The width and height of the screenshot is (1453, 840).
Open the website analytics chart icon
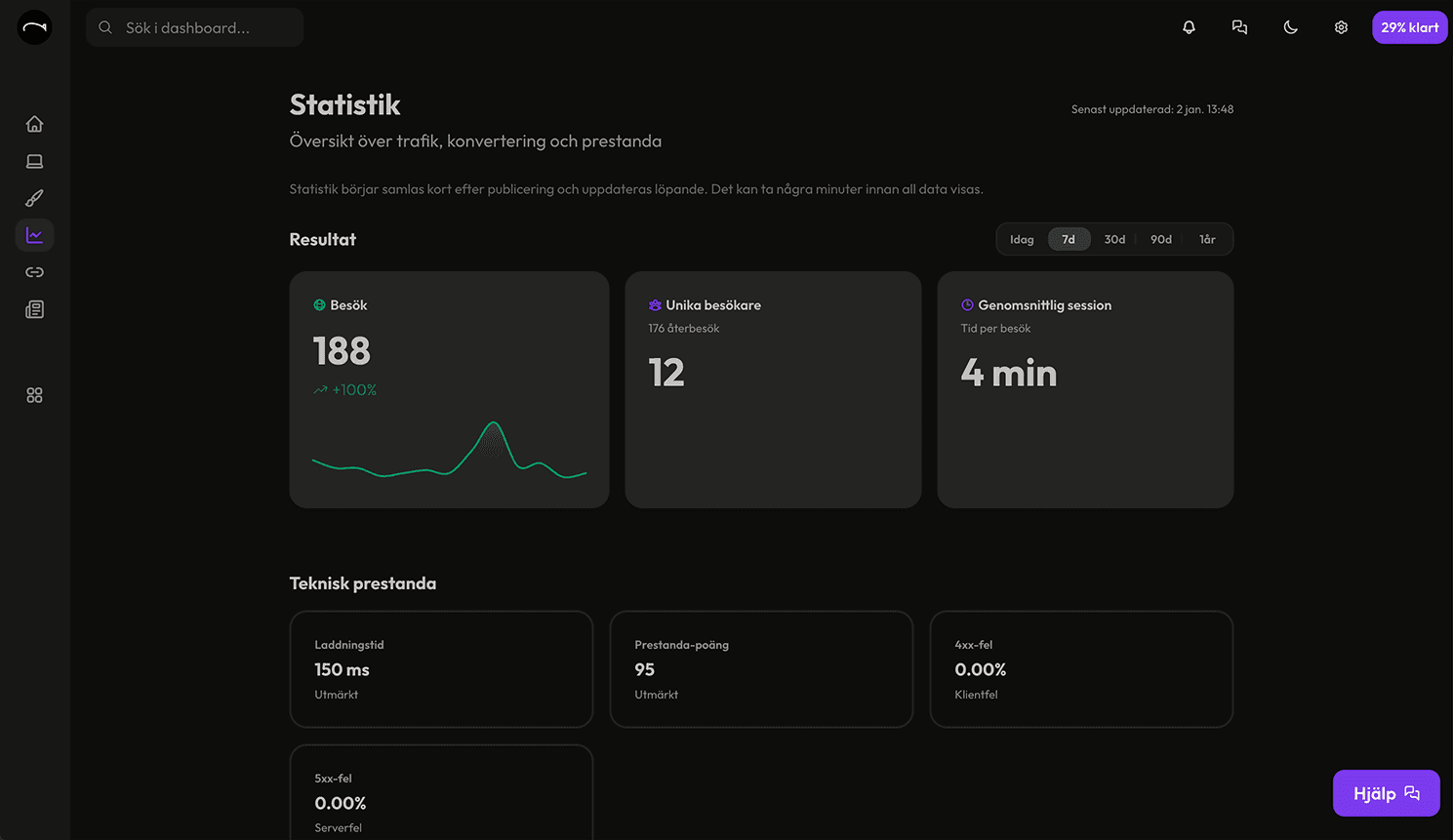(34, 234)
